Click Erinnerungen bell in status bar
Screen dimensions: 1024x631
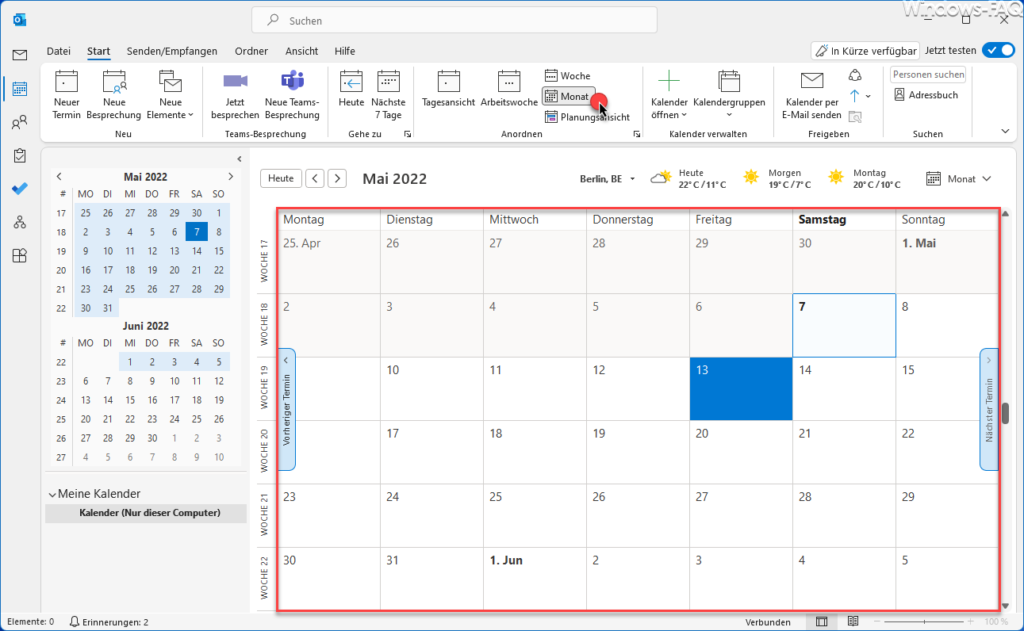pos(109,622)
